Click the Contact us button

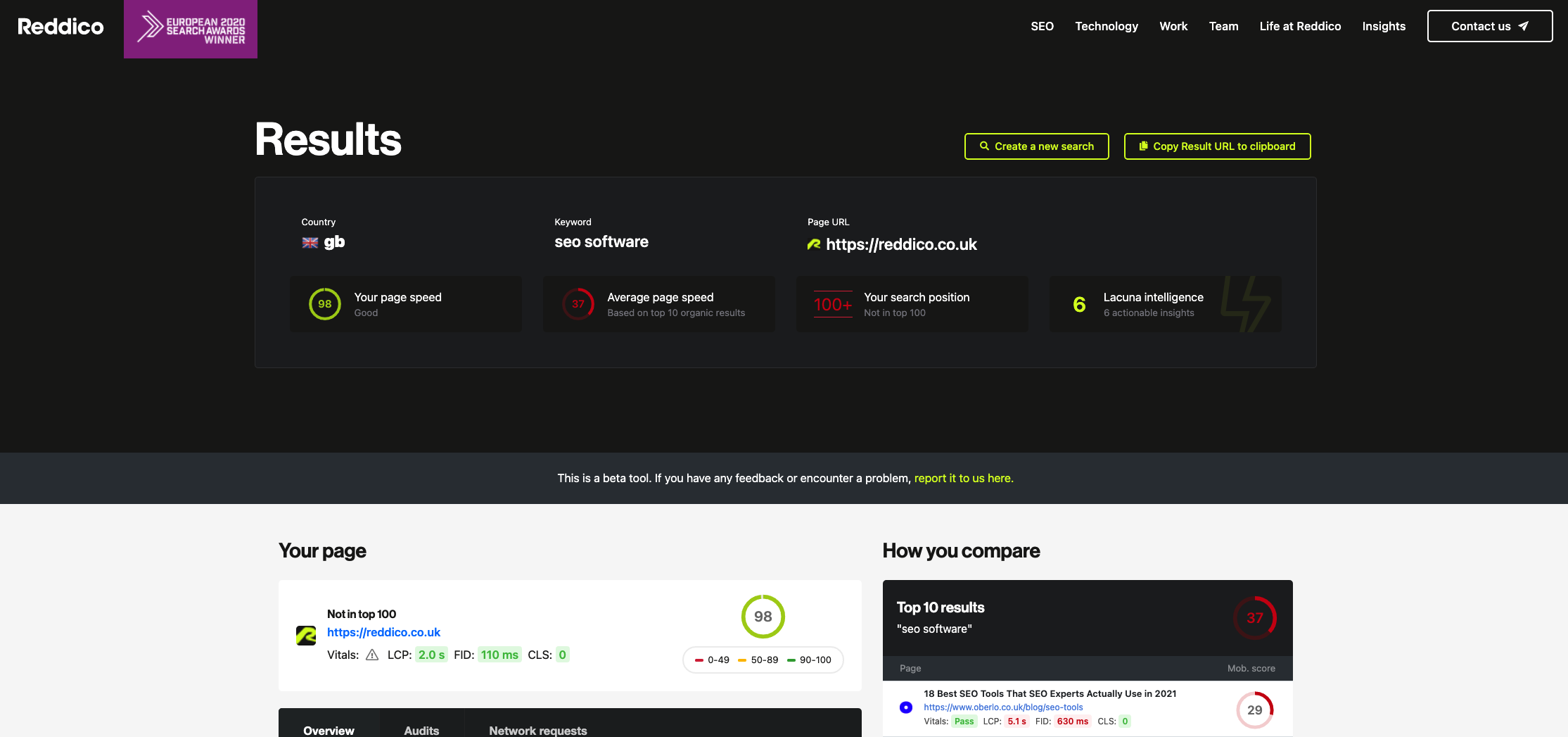[x=1490, y=26]
